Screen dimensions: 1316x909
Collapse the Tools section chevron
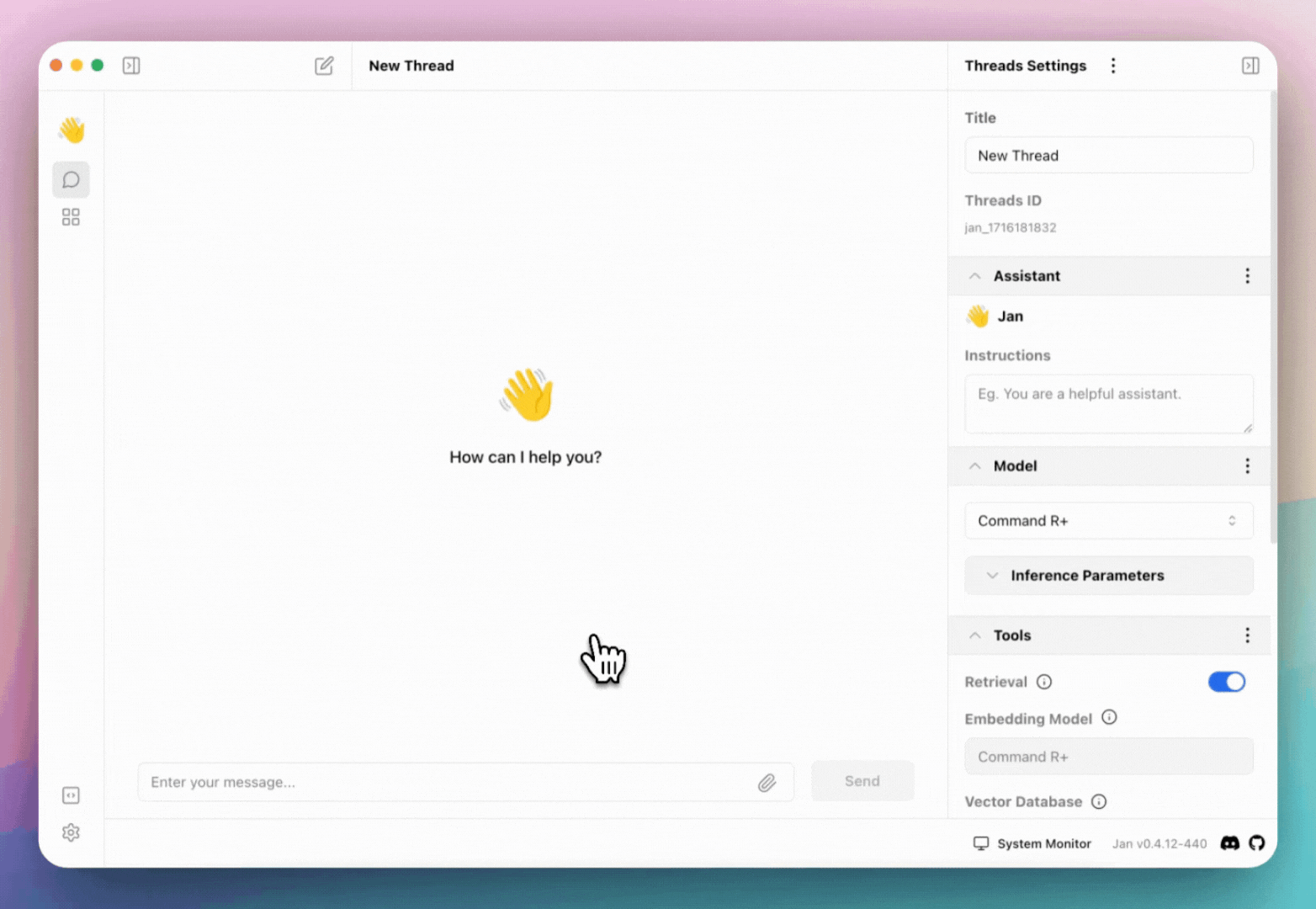(x=975, y=635)
